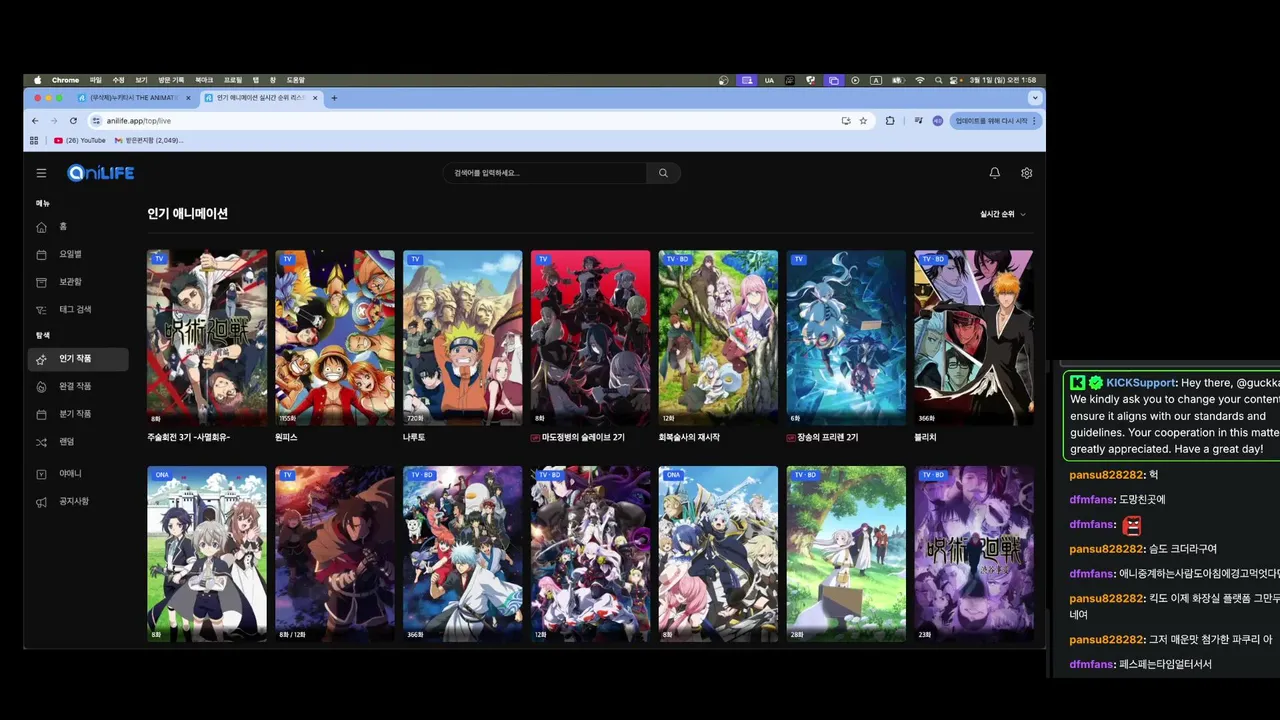
Task: Click the 회복술사의 재시작 title
Action: (x=689, y=437)
